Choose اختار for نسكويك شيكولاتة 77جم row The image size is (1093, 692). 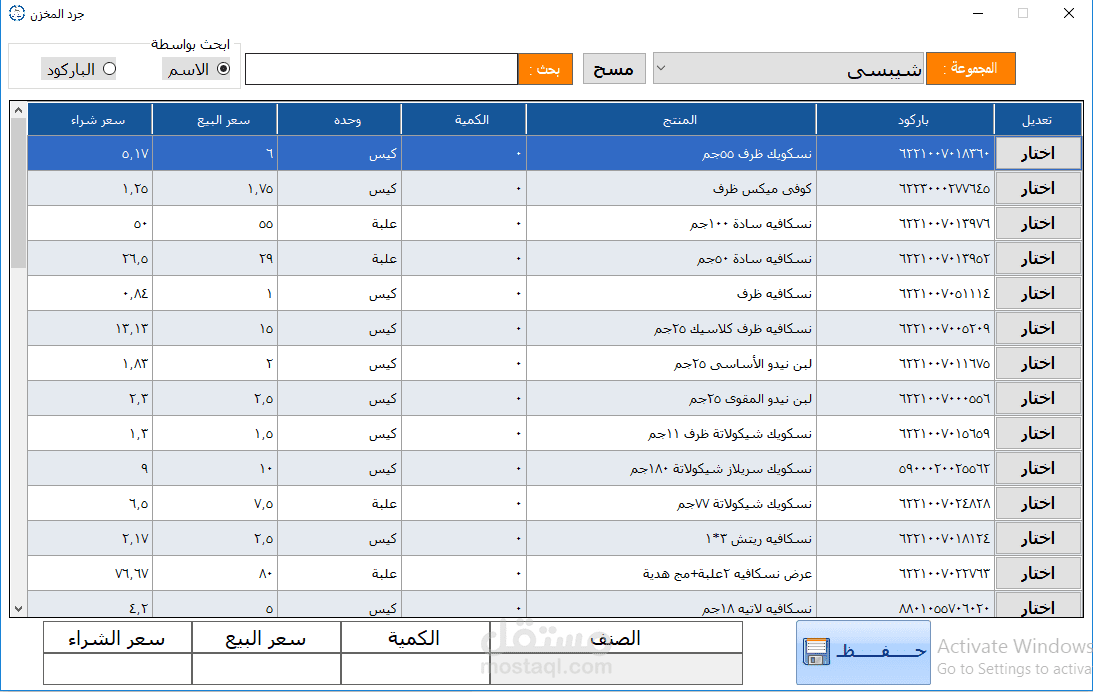tap(1038, 503)
